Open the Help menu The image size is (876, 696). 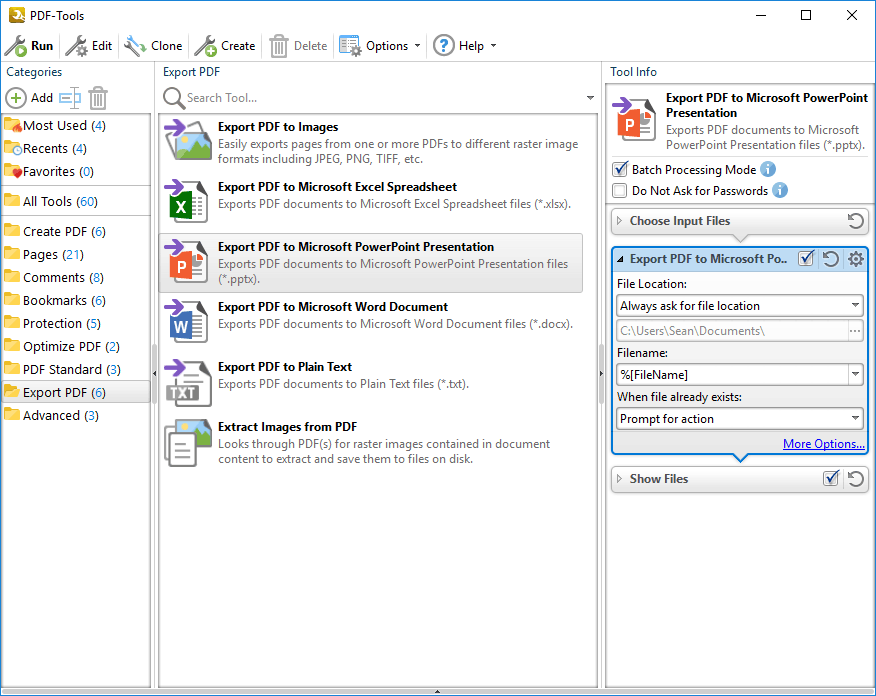click(x=465, y=46)
